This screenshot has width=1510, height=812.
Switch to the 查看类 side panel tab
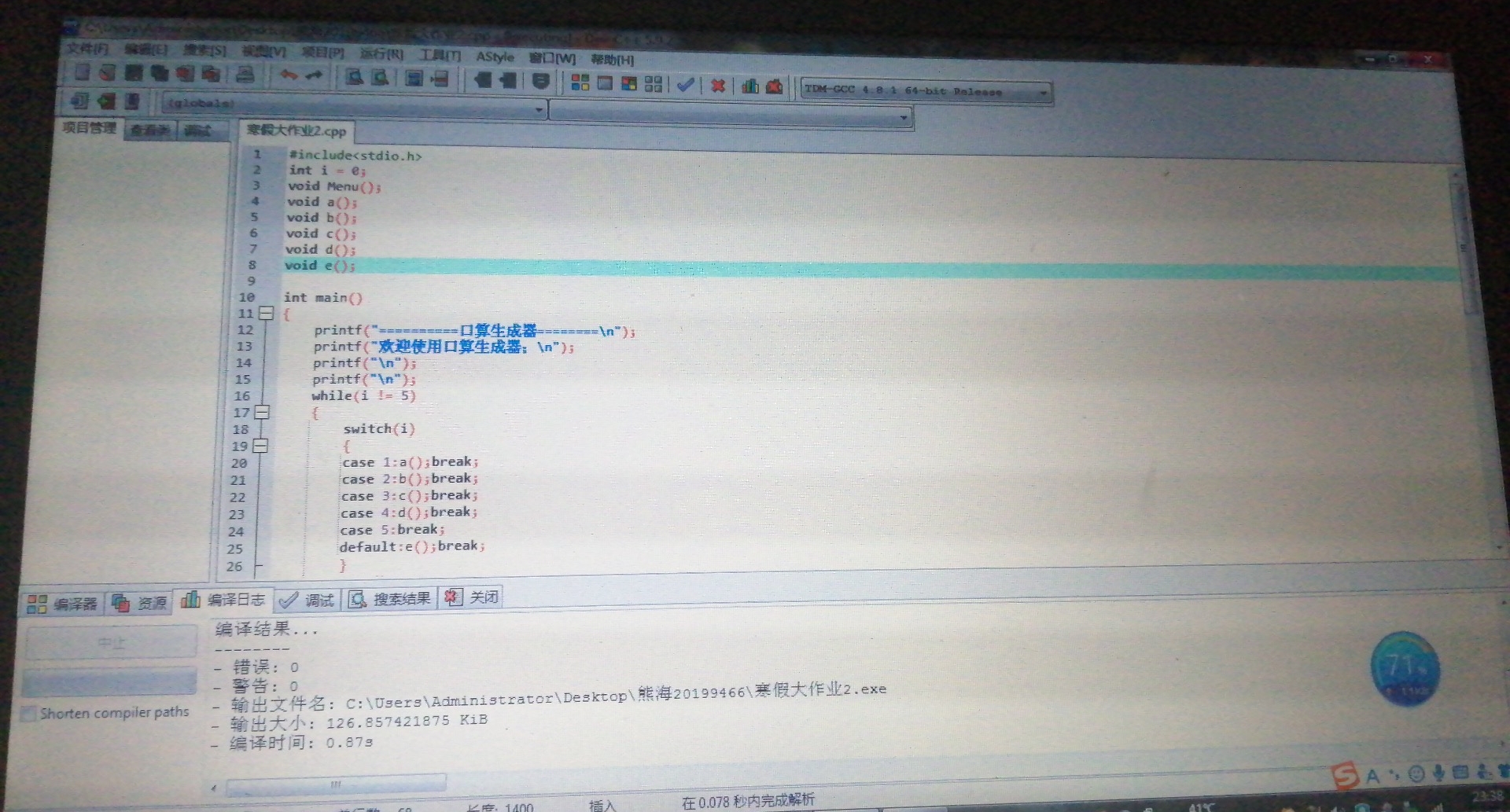(x=150, y=130)
